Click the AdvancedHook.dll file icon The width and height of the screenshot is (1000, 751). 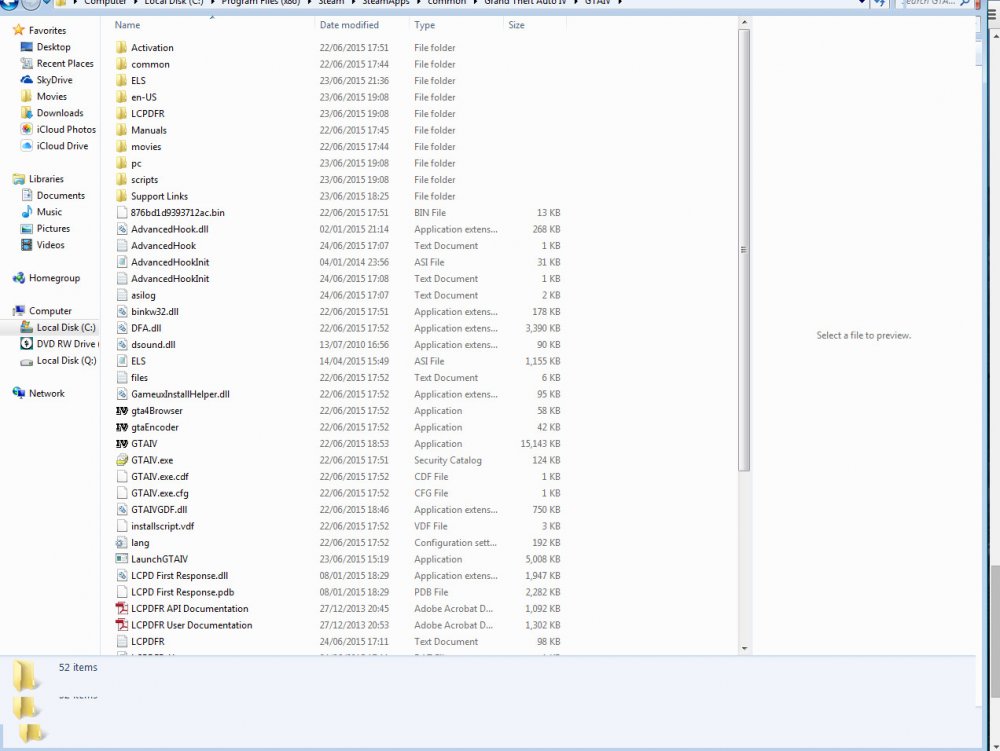[122, 229]
